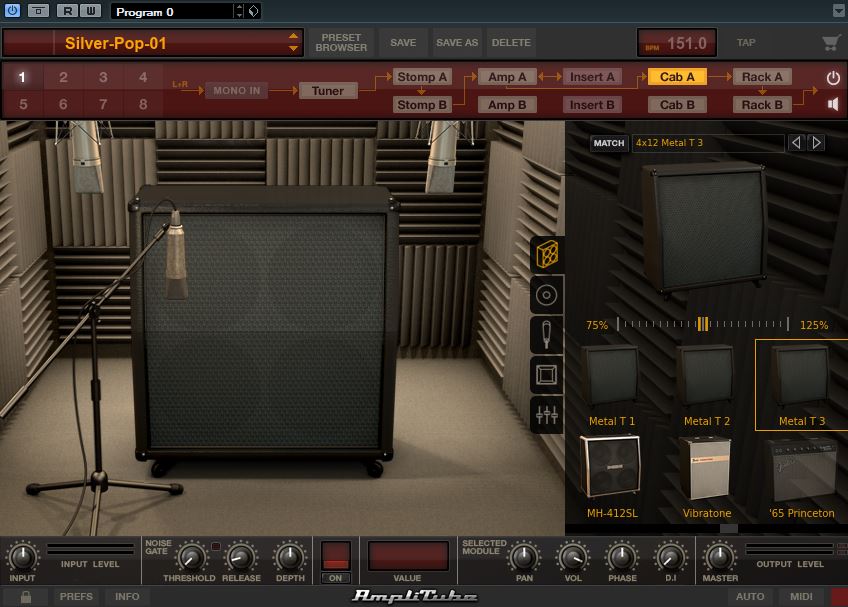Screen dimensions: 848x607
Task: Open the mixer faders icon
Action: point(547,414)
